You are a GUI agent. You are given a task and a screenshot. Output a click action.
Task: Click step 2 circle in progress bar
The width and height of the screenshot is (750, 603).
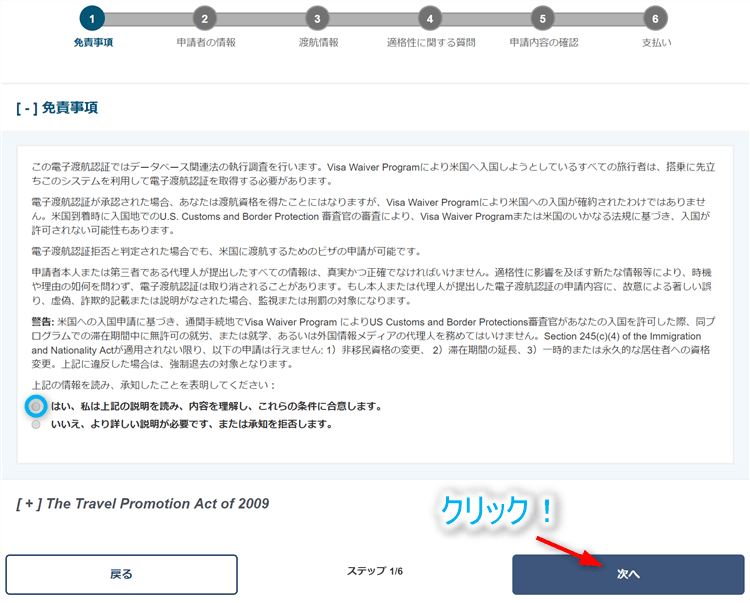tap(205, 18)
